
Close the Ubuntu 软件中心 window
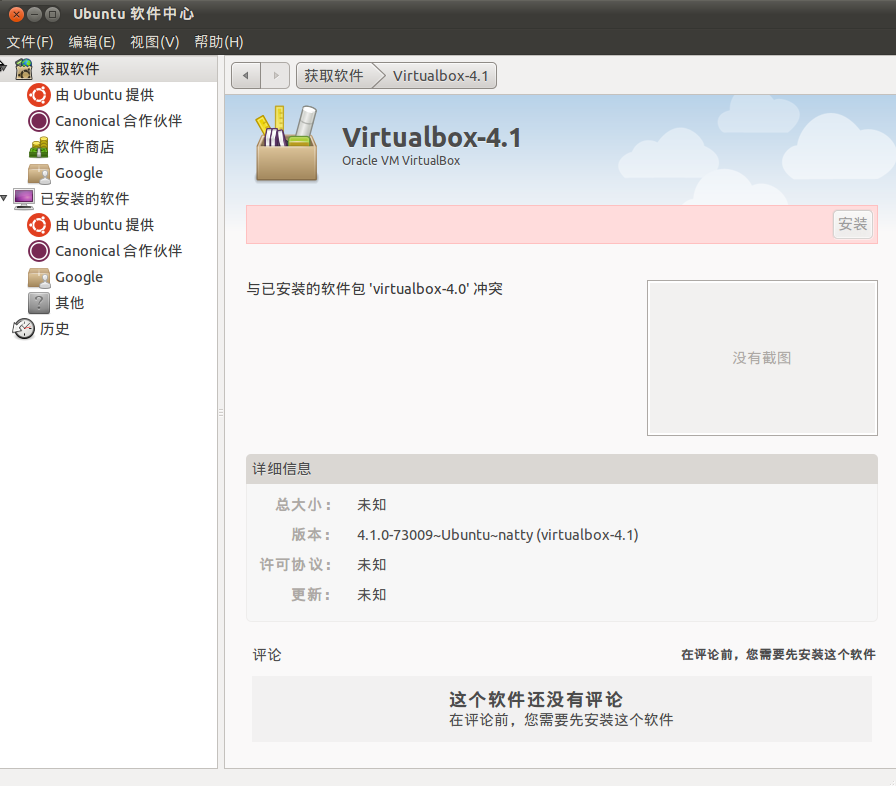point(17,14)
